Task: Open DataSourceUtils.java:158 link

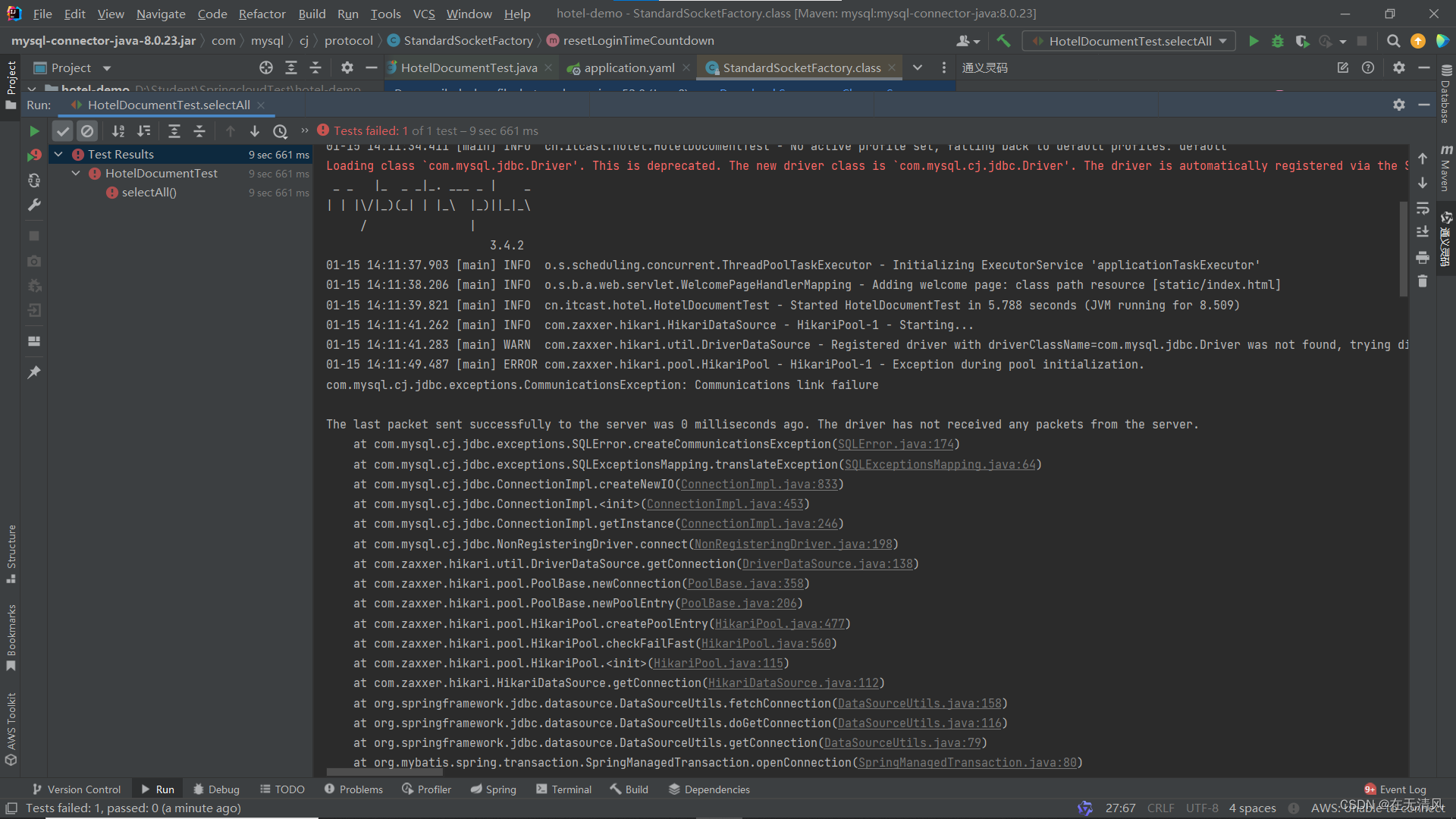Action: pyautogui.click(x=920, y=704)
